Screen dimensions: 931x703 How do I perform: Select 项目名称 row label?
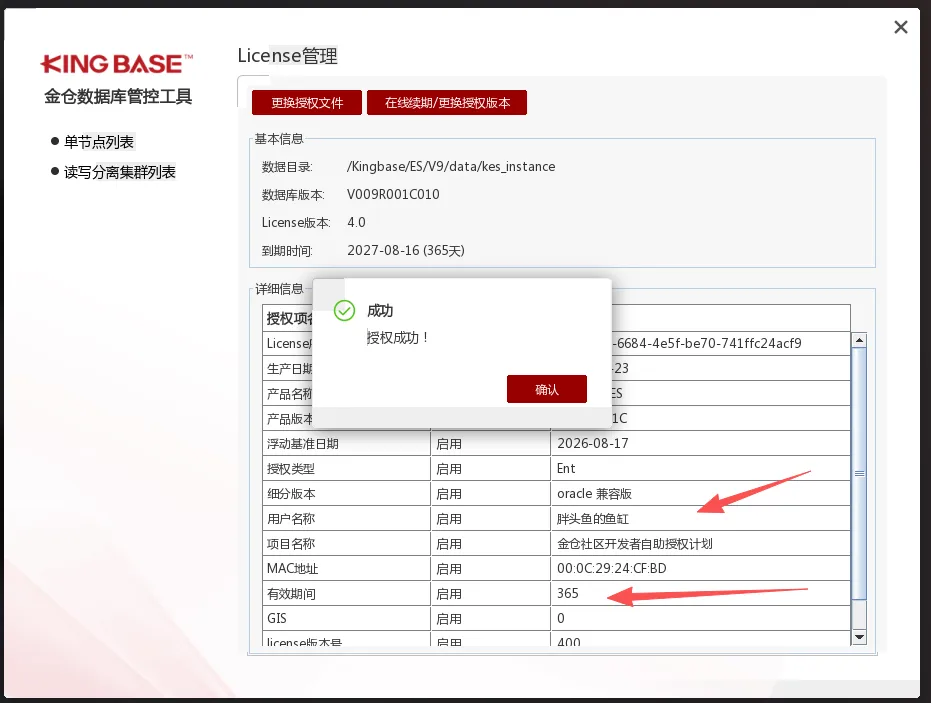pyautogui.click(x=290, y=543)
